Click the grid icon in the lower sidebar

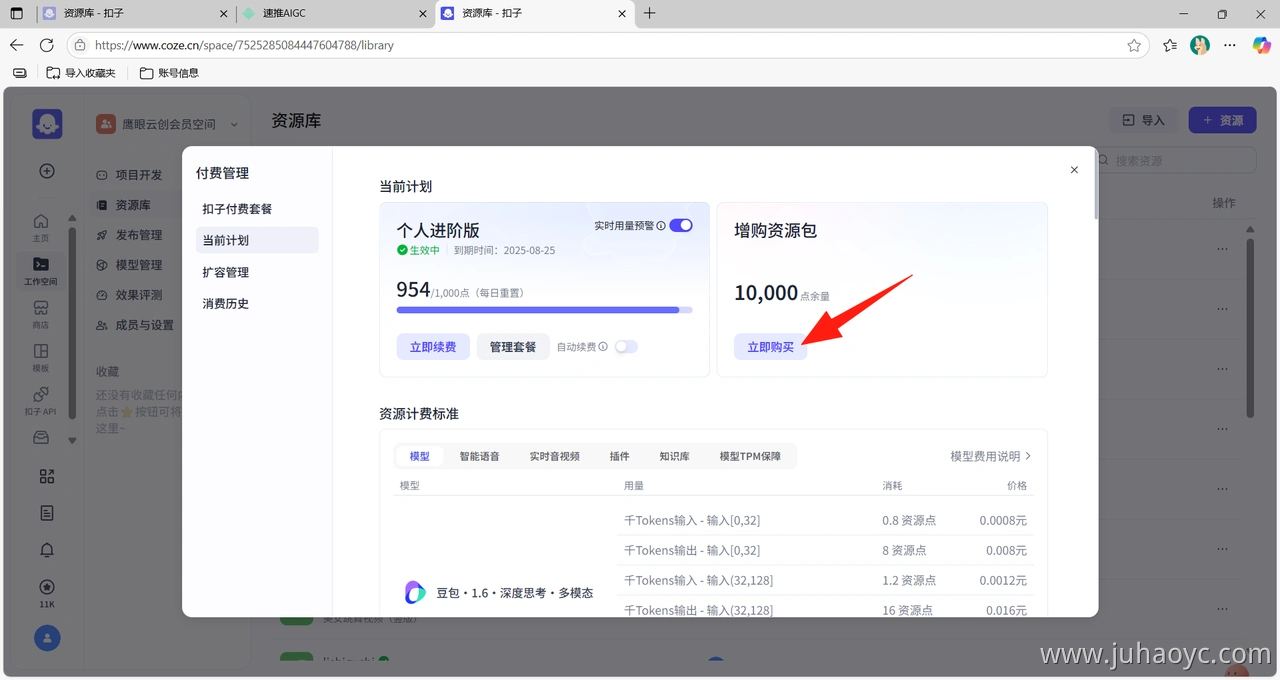47,476
